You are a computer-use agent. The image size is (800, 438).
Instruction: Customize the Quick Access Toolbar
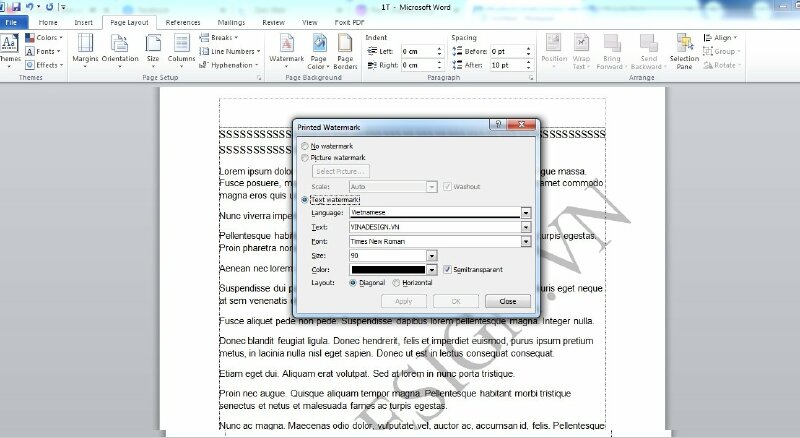63,7
